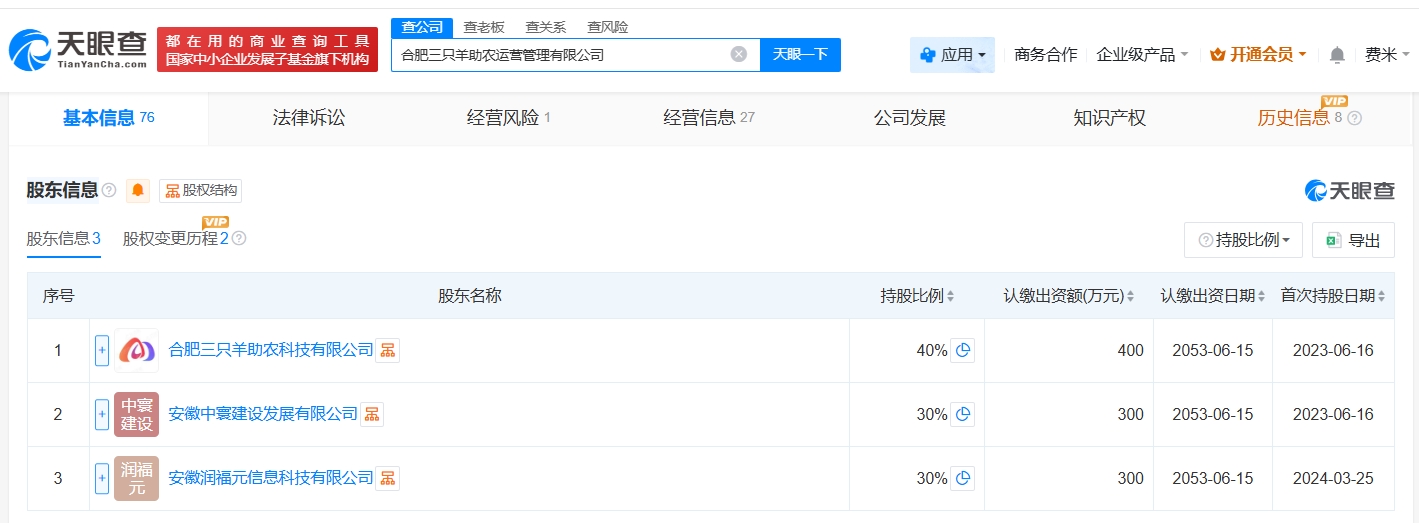Image resolution: width=1419 pixels, height=523 pixels.
Task: Click help icon beside 股东信息 heading
Action: tap(109, 190)
